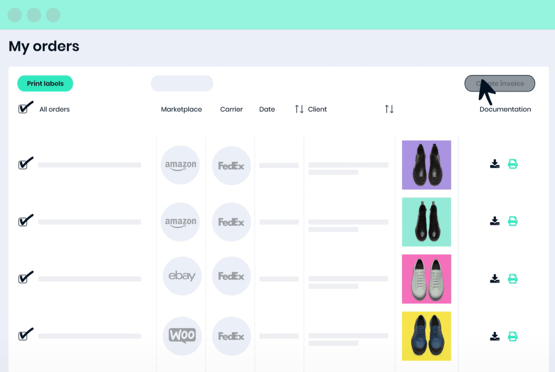Click FedEx carrier logo in Woo row
555x372 pixels.
click(x=231, y=336)
